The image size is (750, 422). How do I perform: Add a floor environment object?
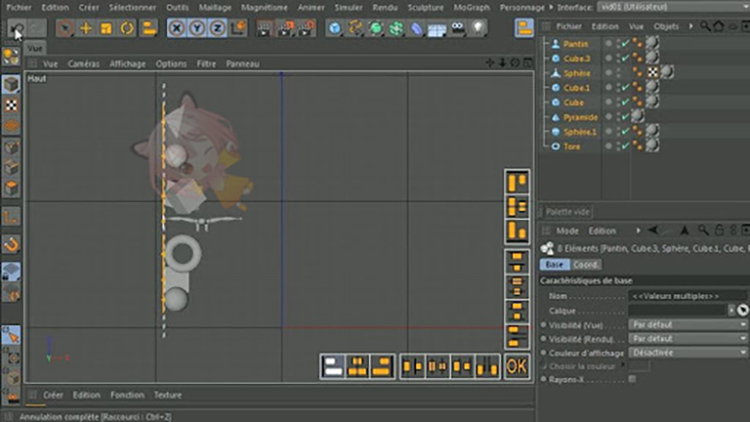click(x=437, y=28)
